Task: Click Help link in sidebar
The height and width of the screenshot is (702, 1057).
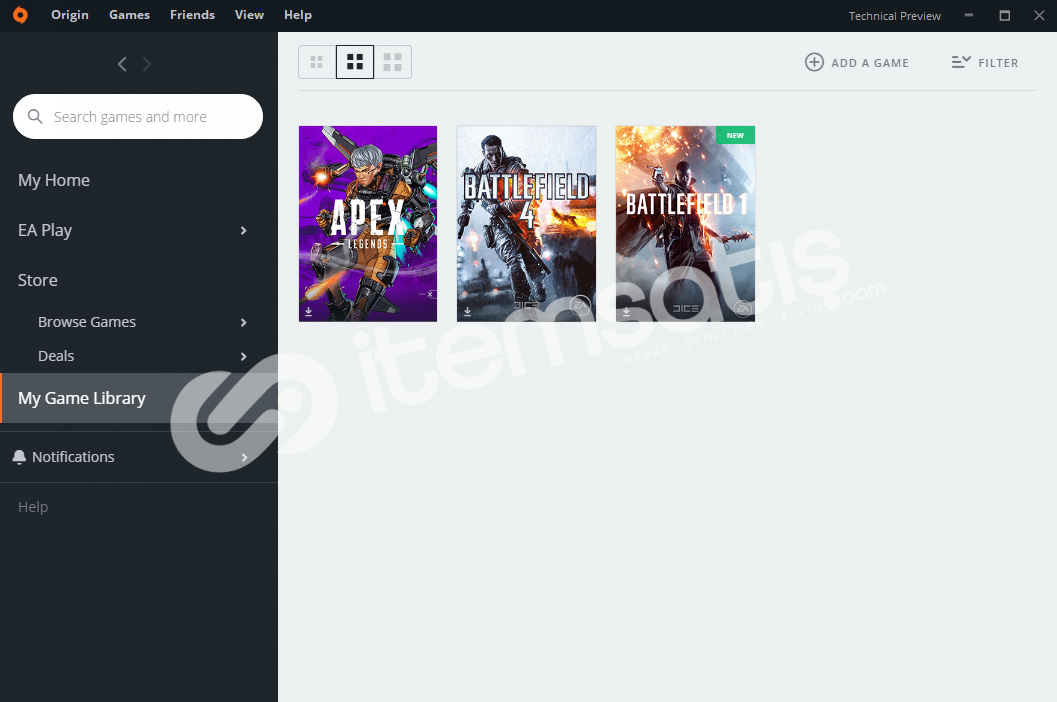Action: 33,506
